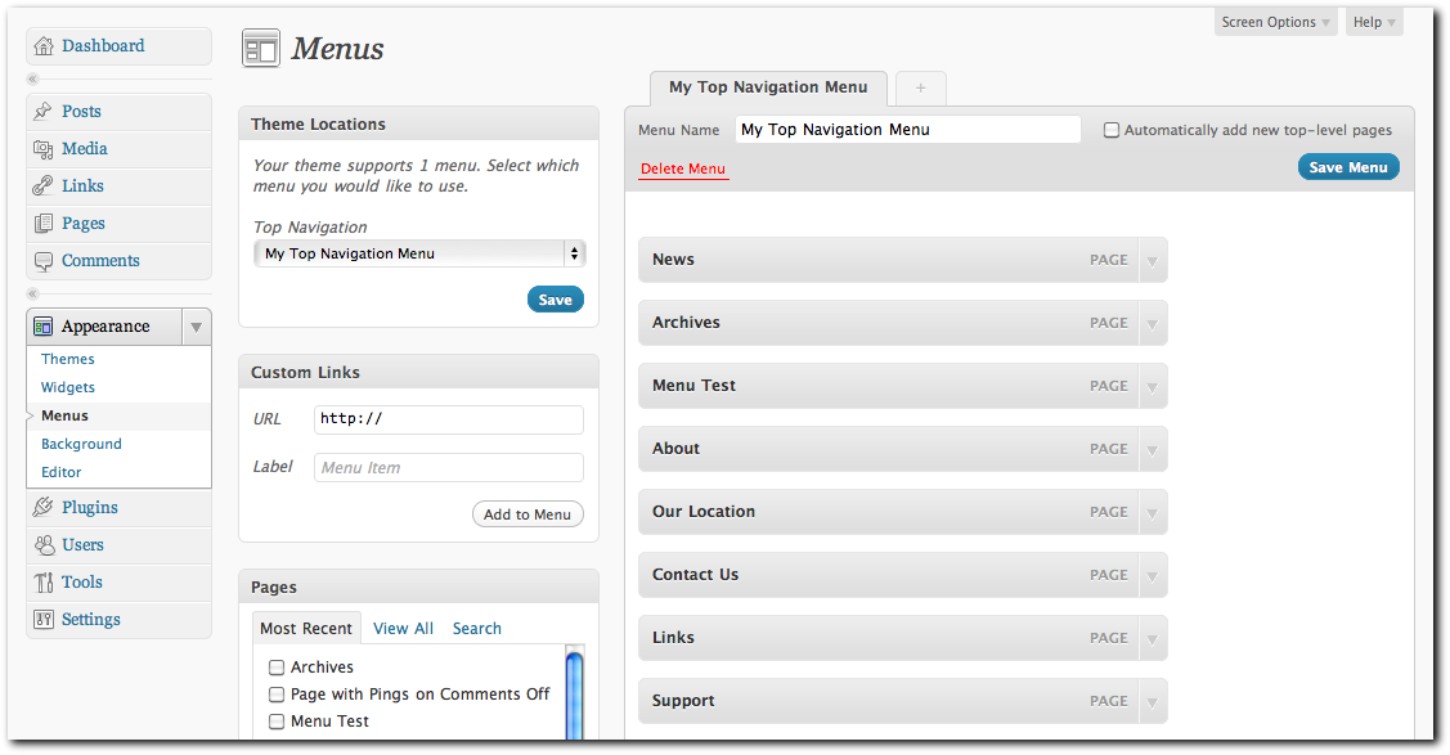Expand the Support menu item settings

pyautogui.click(x=1152, y=701)
